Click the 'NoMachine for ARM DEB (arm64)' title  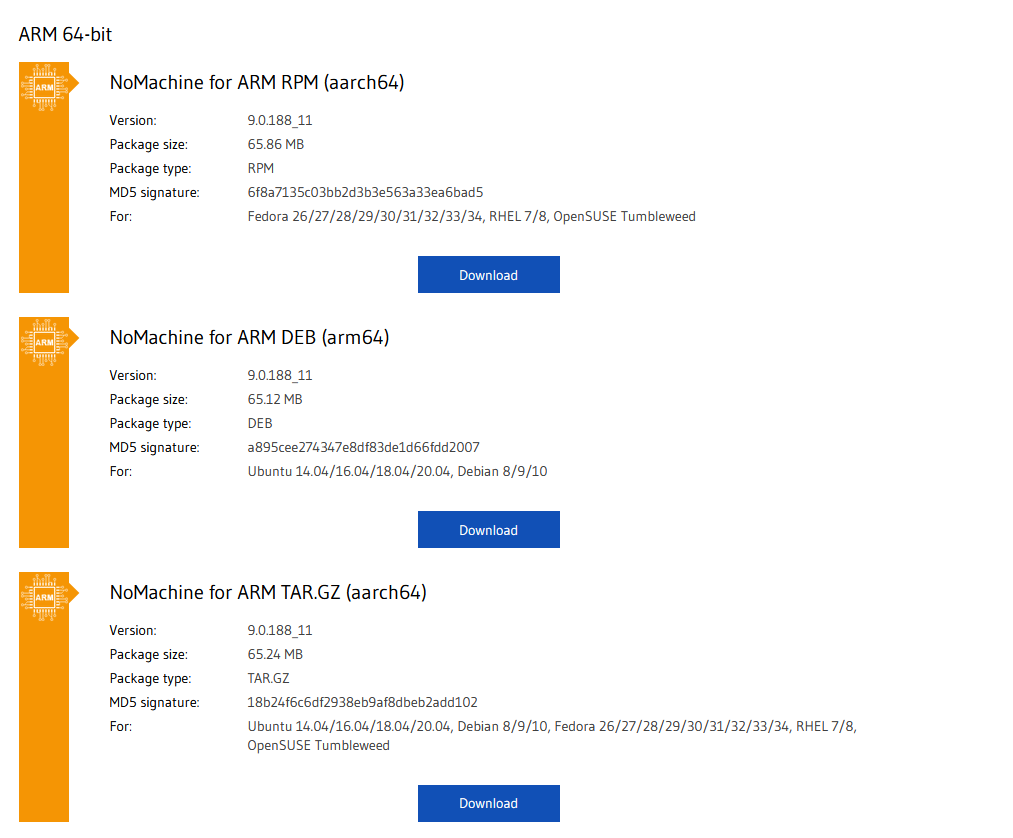coord(249,338)
